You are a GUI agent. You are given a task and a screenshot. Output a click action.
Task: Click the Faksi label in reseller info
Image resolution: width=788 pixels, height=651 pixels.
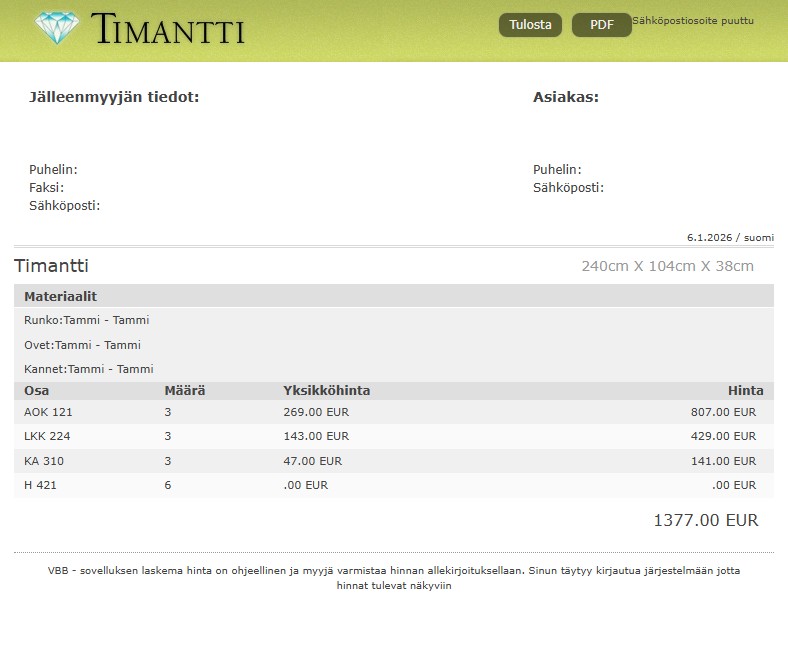coord(46,188)
